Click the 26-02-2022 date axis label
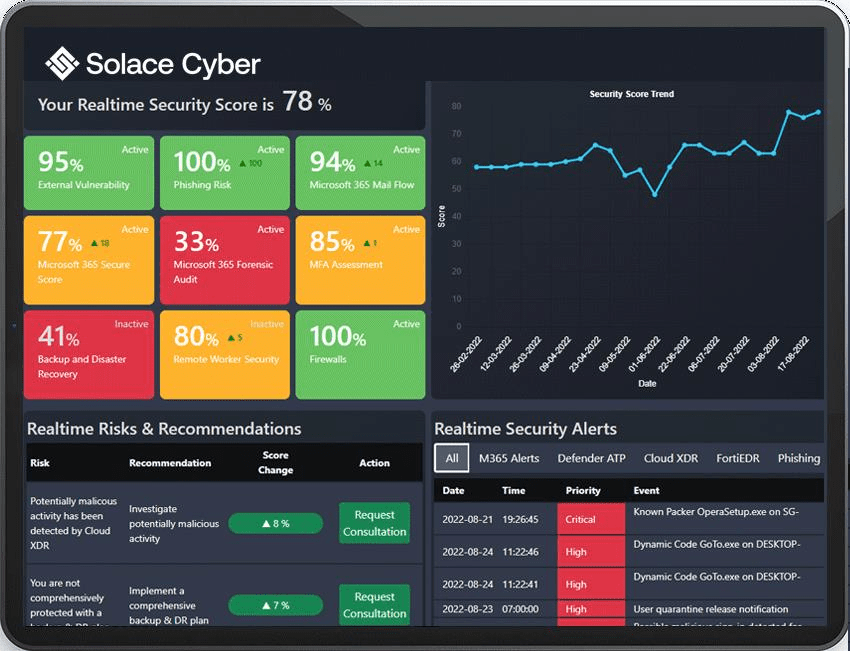 [x=466, y=354]
